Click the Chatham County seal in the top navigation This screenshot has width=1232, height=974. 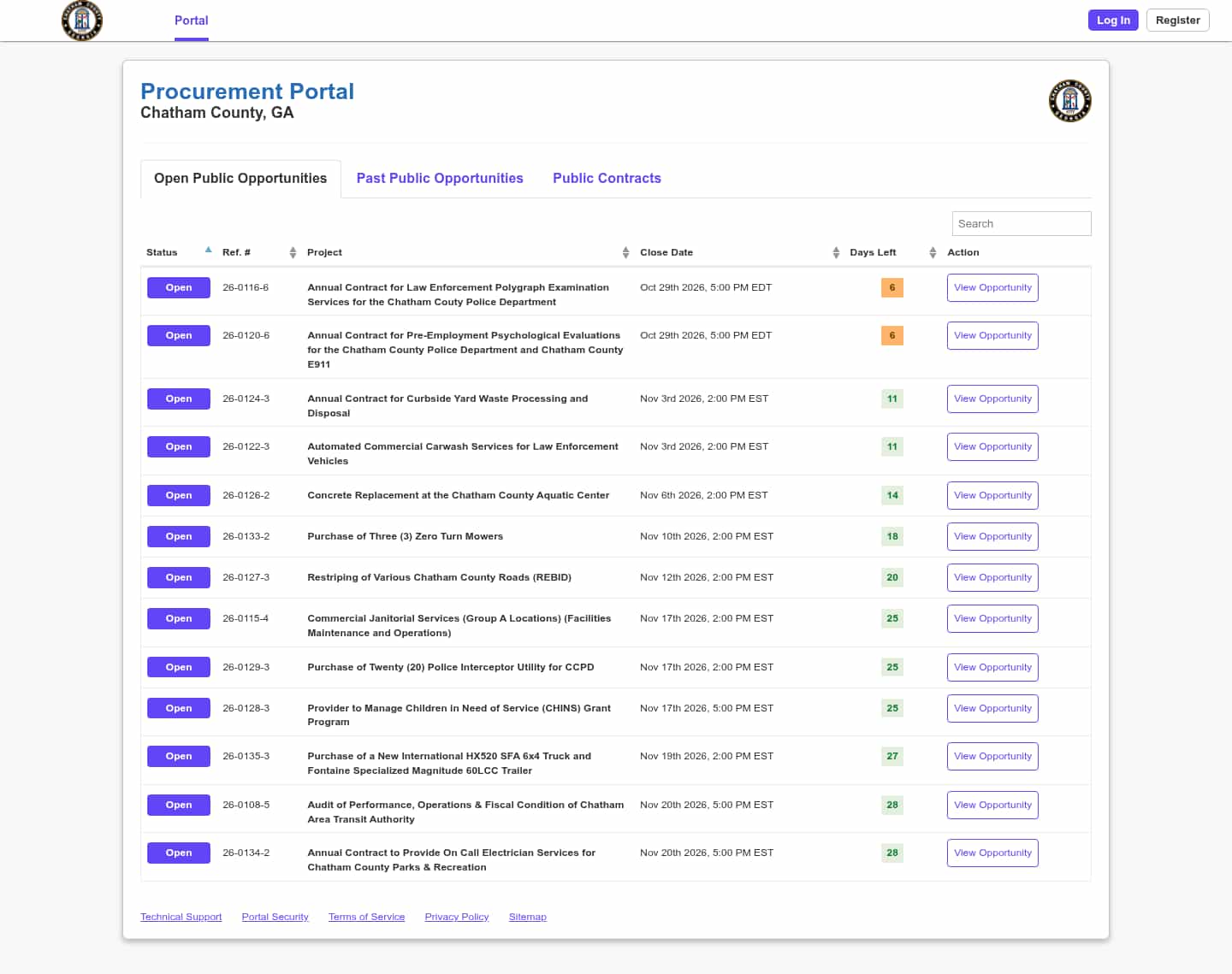point(82,21)
